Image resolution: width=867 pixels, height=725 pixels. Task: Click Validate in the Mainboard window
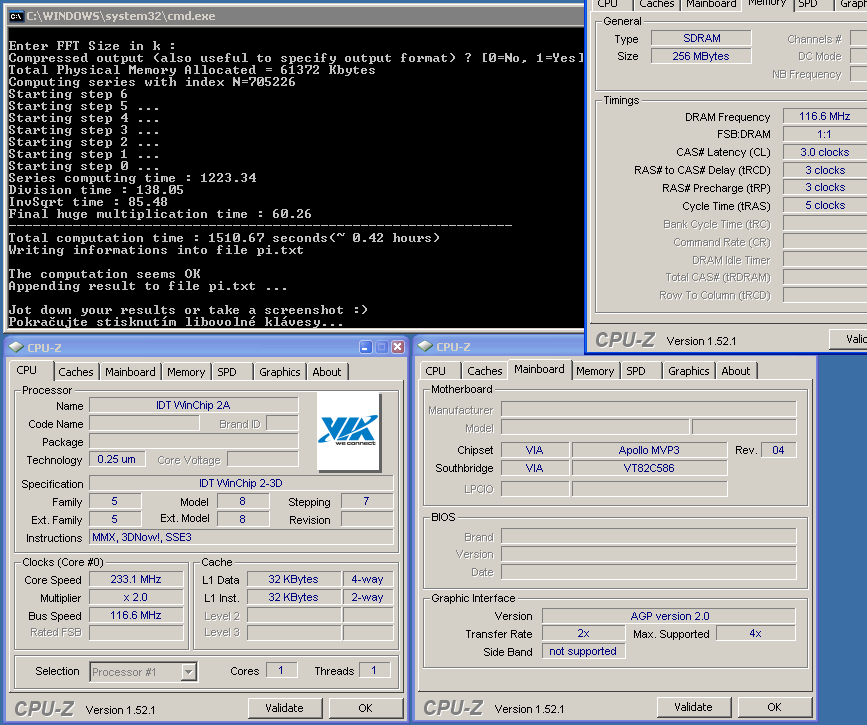click(x=692, y=707)
